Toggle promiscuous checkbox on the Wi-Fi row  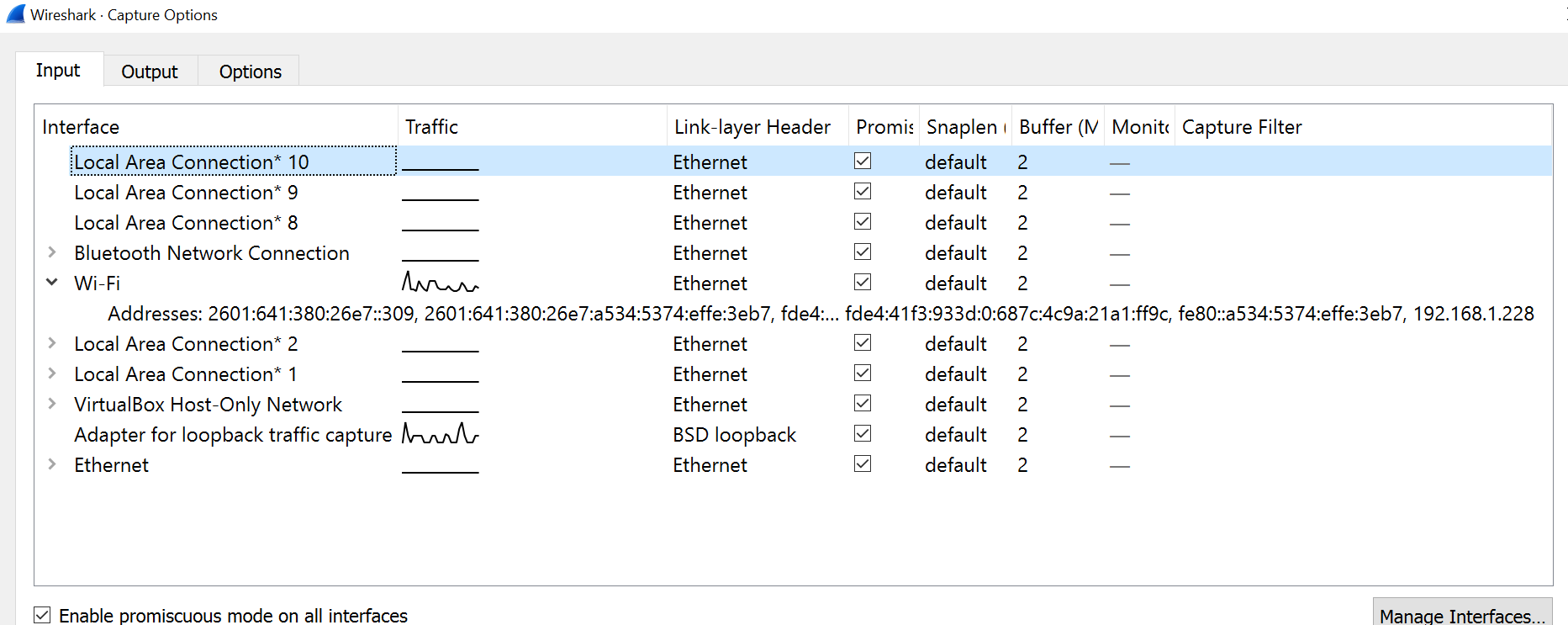pyautogui.click(x=863, y=282)
